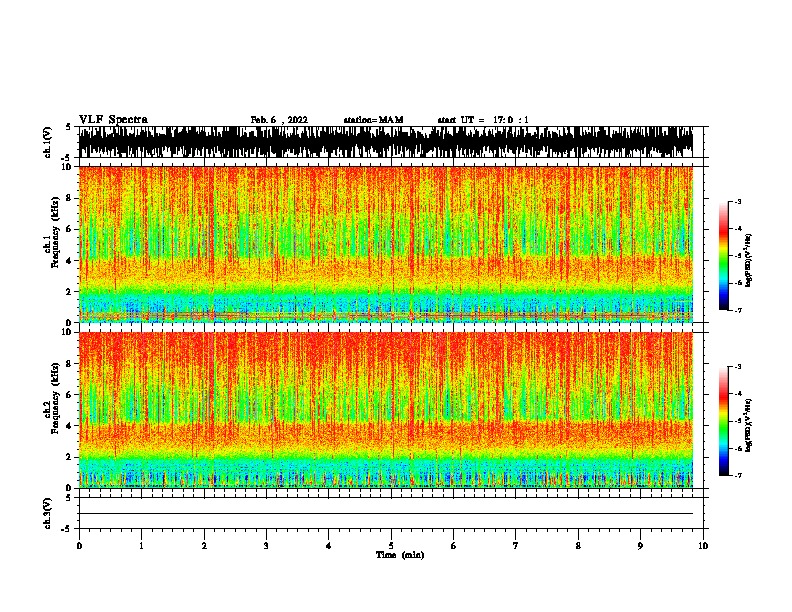This screenshot has width=792, height=612.
Task: Click the time axis tick label '0'
Action: click(79, 546)
